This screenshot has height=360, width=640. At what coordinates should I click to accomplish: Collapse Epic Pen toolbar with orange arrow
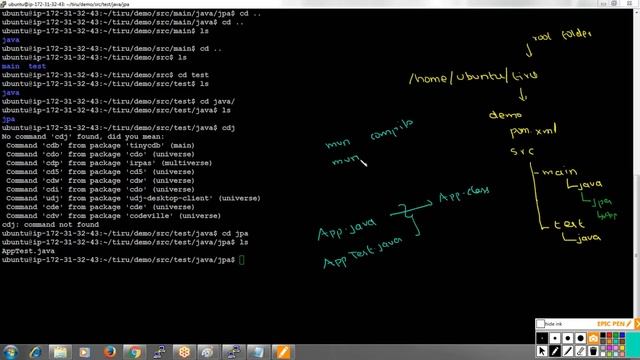[x=637, y=324]
